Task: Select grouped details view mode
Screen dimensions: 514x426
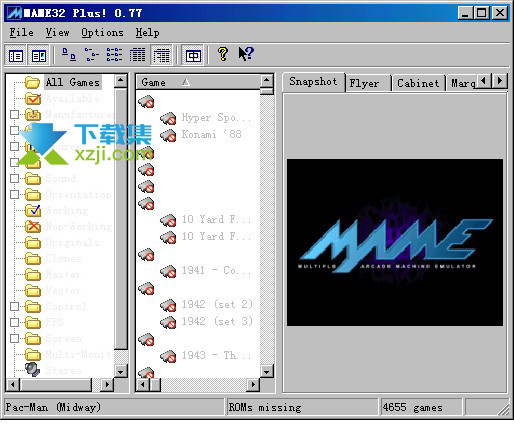Action: pyautogui.click(x=162, y=55)
